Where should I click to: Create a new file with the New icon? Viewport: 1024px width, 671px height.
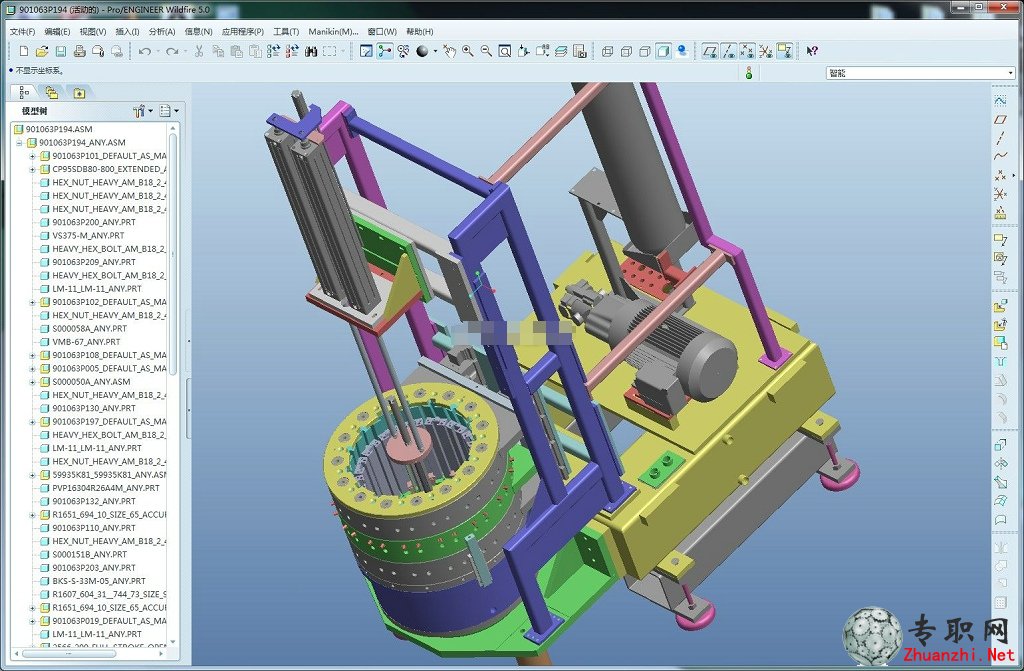24,51
